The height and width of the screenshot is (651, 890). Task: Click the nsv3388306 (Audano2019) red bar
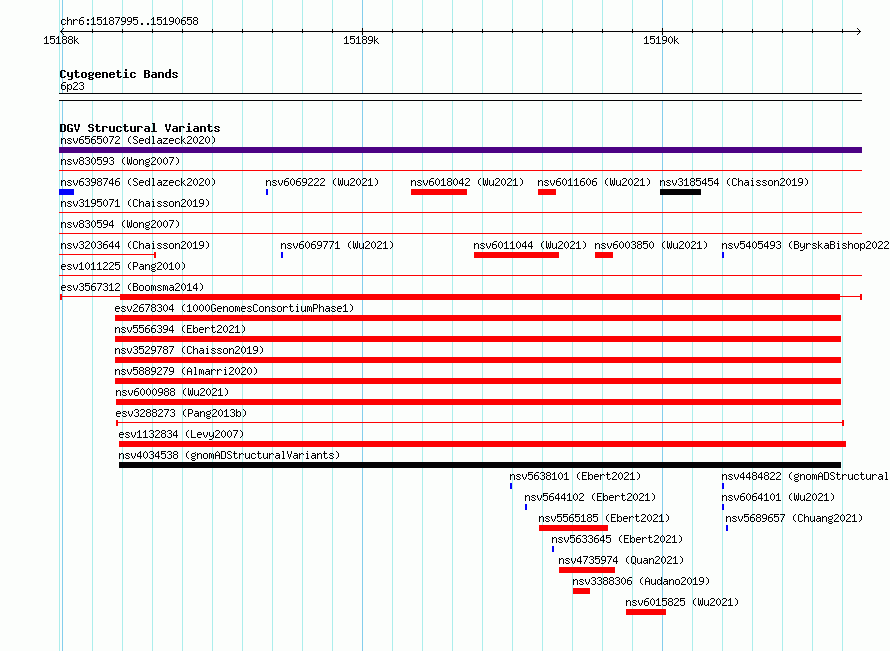(x=581, y=591)
